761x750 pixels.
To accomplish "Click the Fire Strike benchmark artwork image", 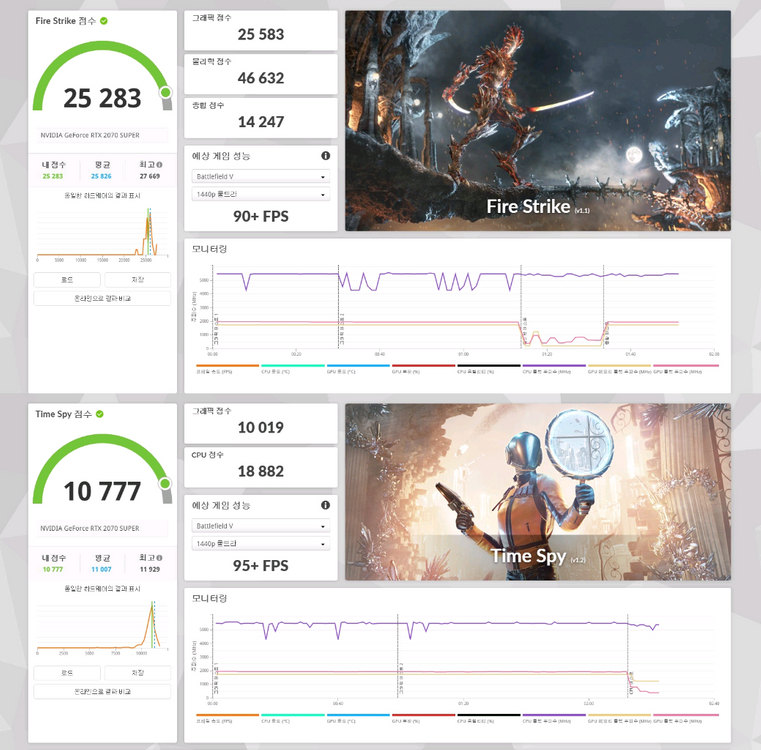I will point(538,120).
